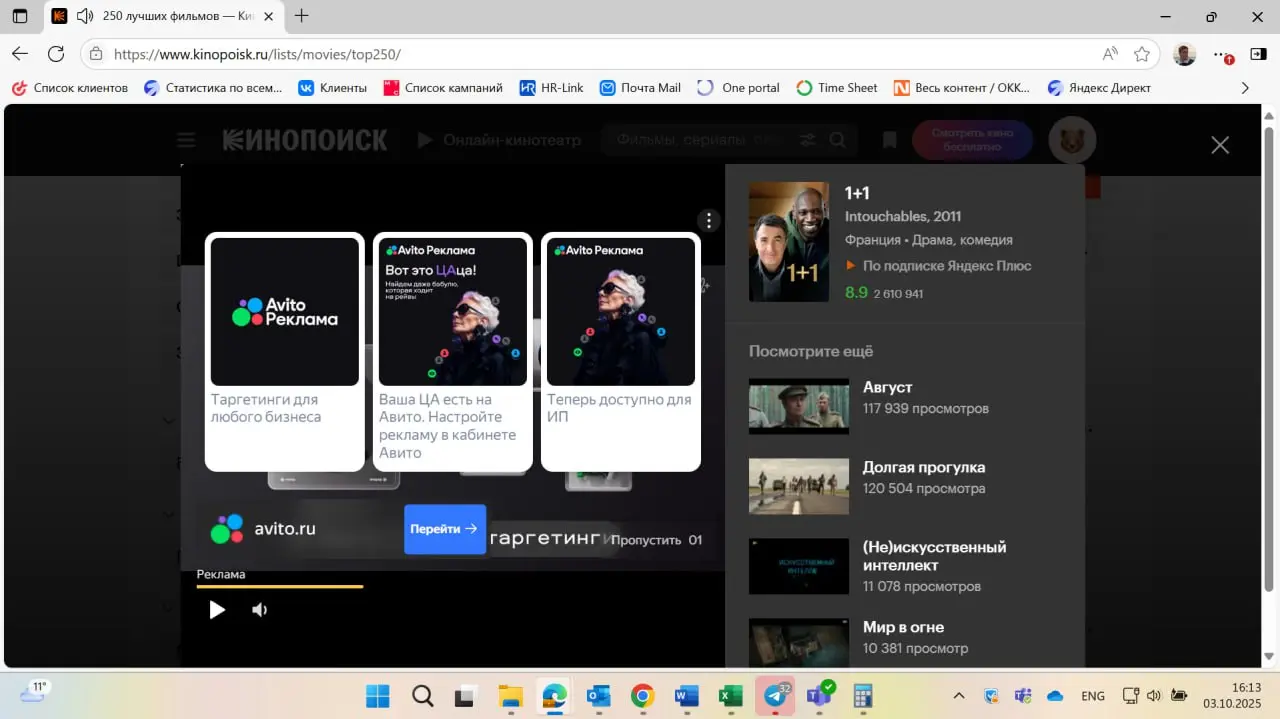Open a new browser tab
The image size is (1280, 719).
click(x=302, y=16)
